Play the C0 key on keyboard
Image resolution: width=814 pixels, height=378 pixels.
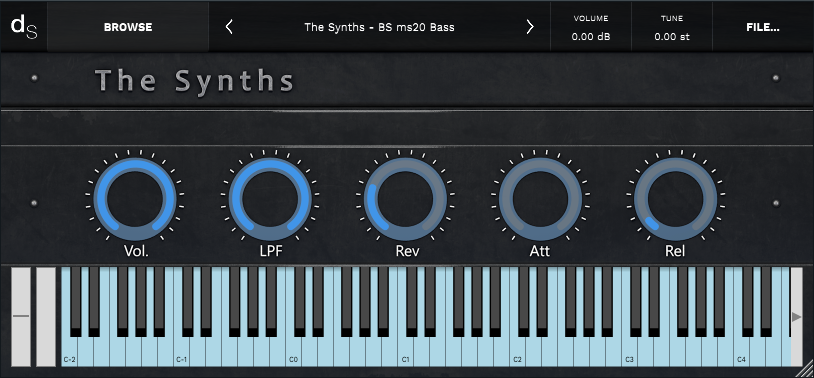[293, 352]
